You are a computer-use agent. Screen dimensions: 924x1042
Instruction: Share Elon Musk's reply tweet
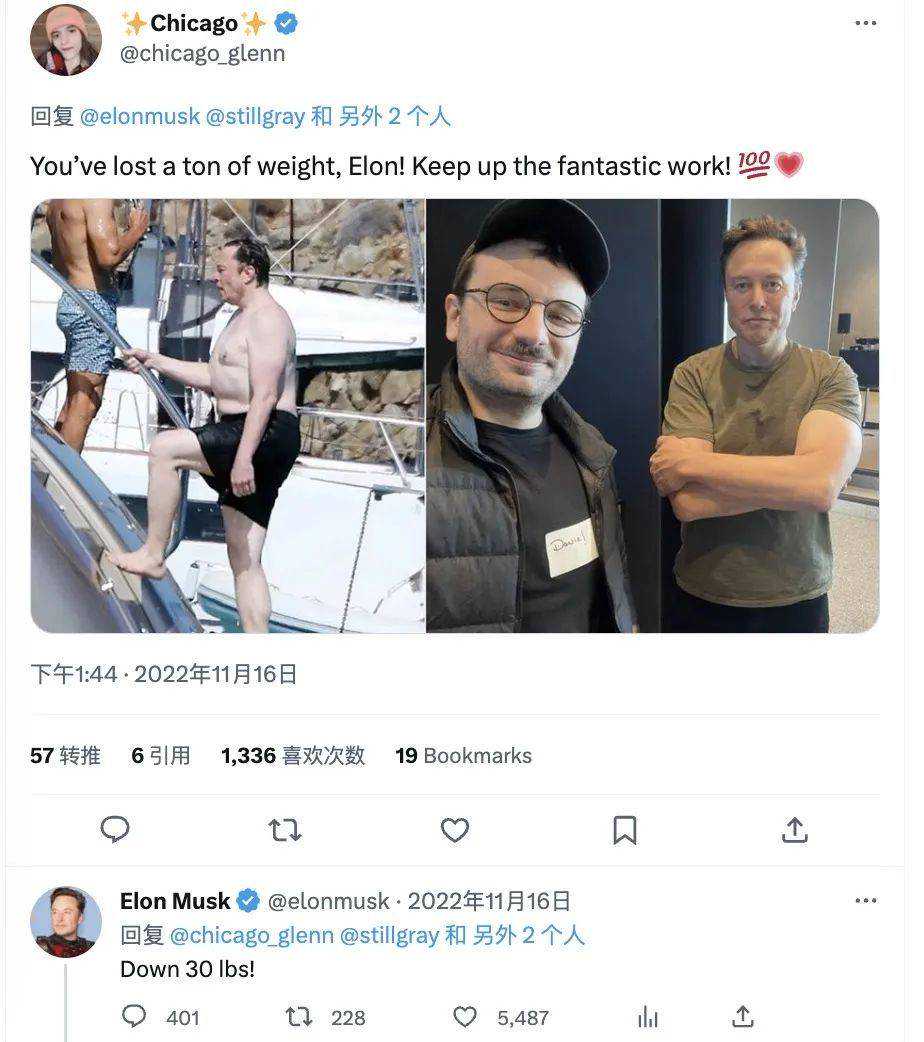(x=742, y=1017)
